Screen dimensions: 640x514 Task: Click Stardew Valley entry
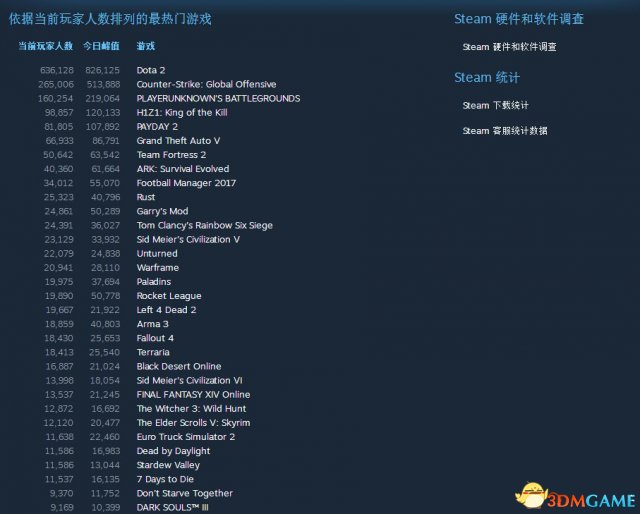pos(168,465)
